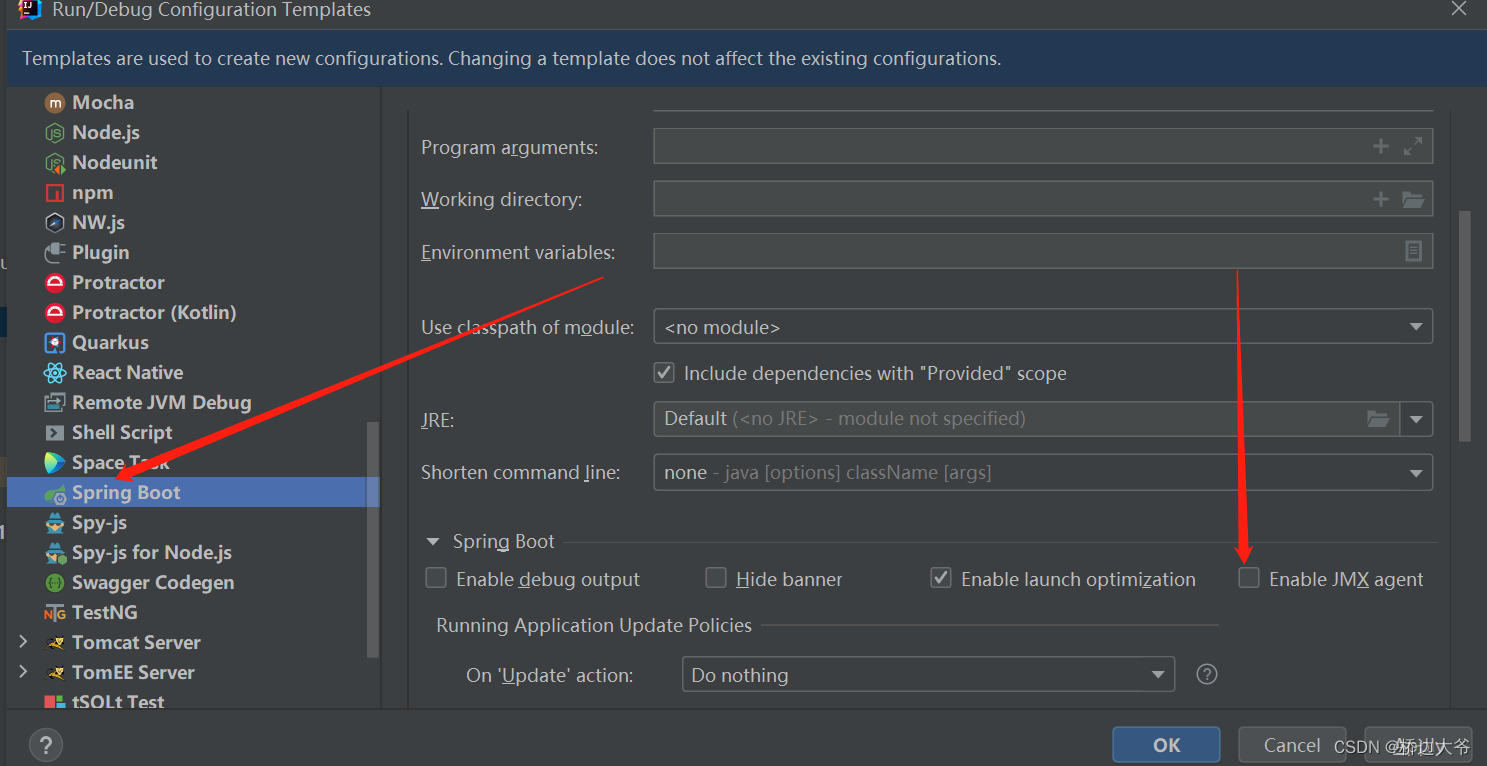Click the TomEE Server icon
The width and height of the screenshot is (1487, 766).
(55, 672)
